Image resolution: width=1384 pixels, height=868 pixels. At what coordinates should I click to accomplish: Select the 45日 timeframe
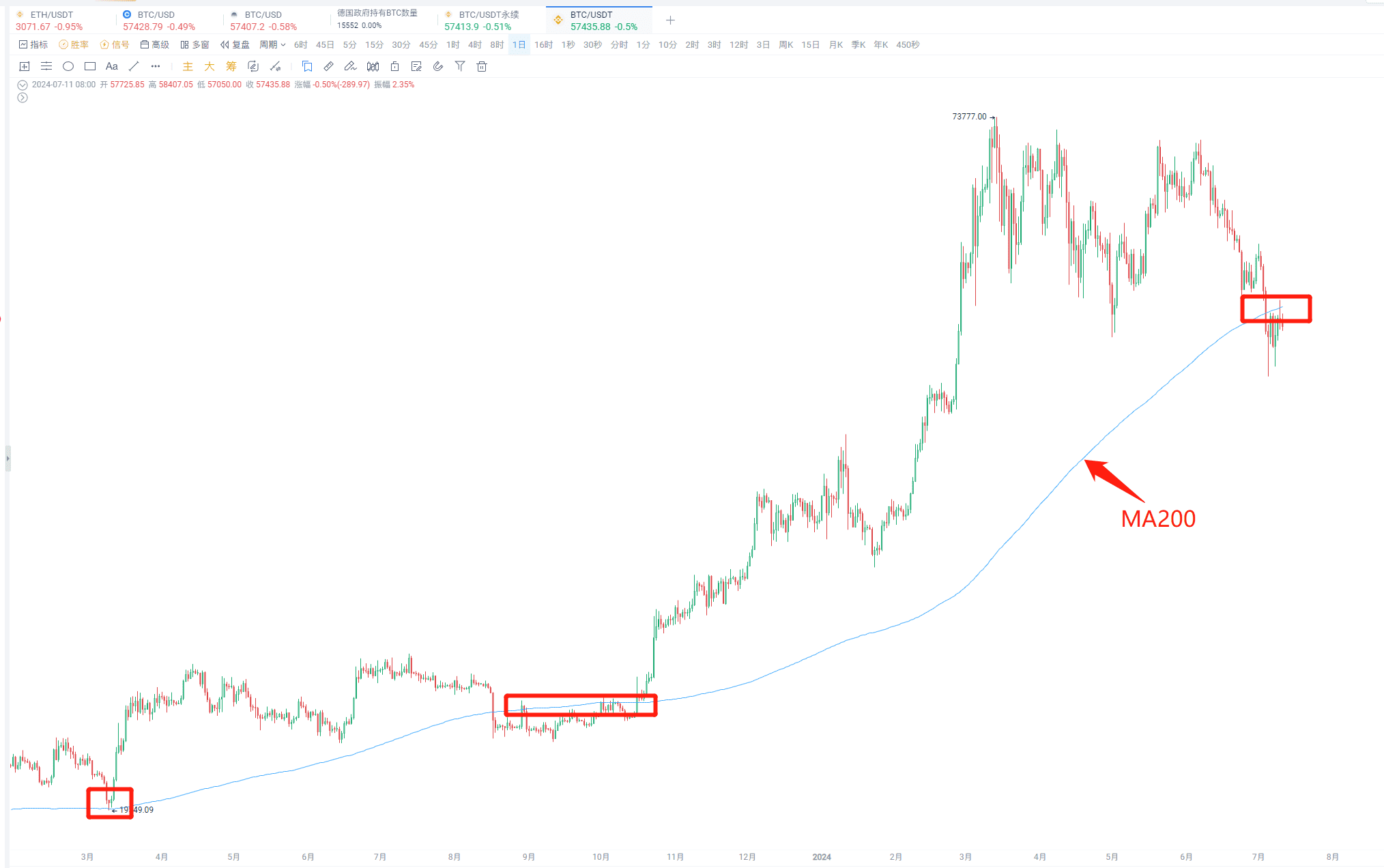tap(325, 45)
